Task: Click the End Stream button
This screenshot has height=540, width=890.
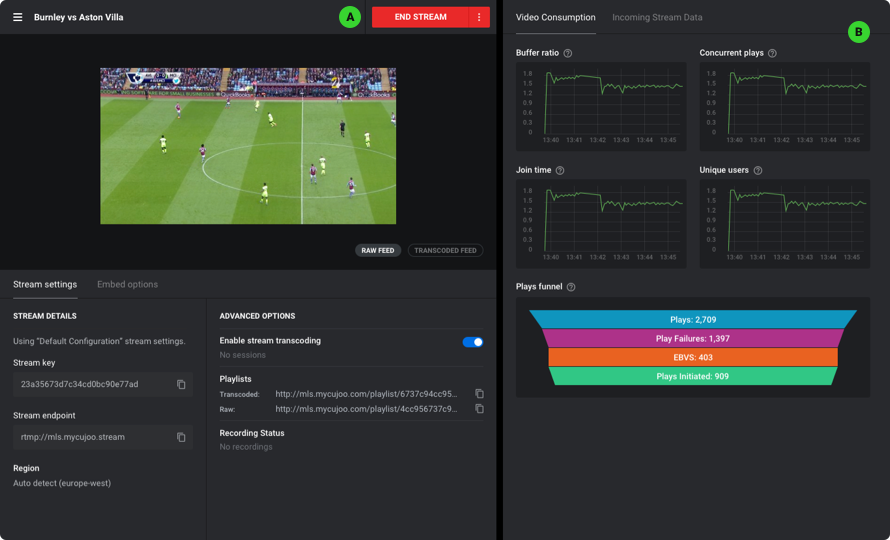Action: coord(421,17)
